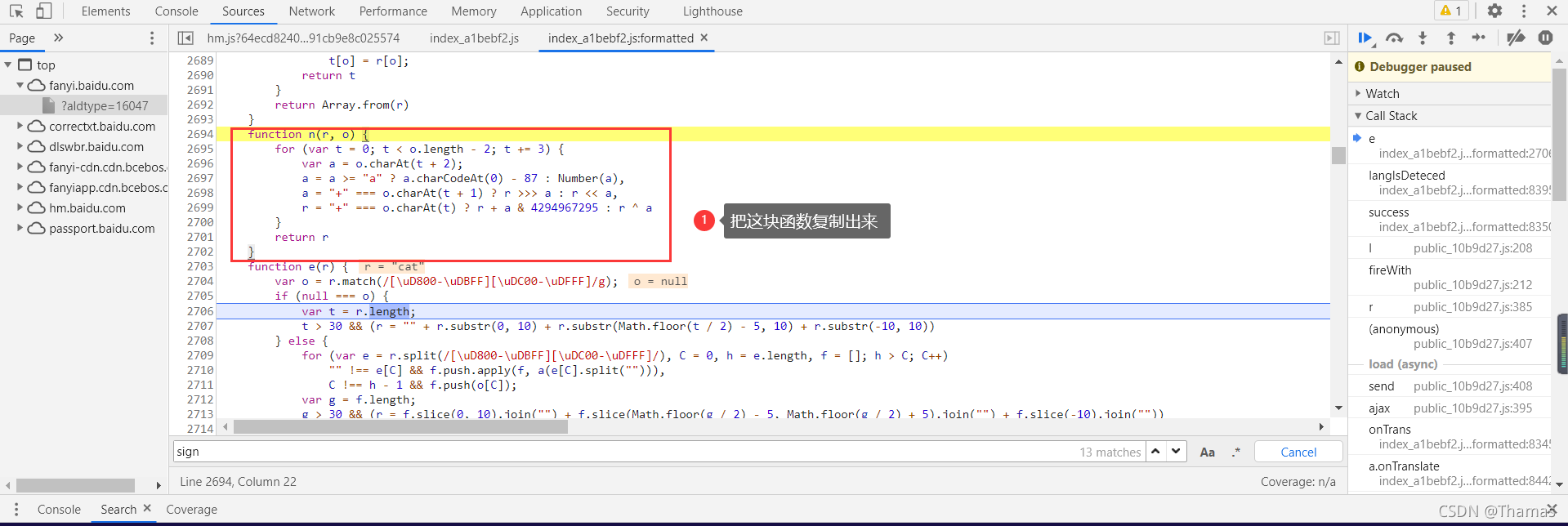Expand passport.baidu.com domain node
Screen dimensions: 1568x526
20,228
